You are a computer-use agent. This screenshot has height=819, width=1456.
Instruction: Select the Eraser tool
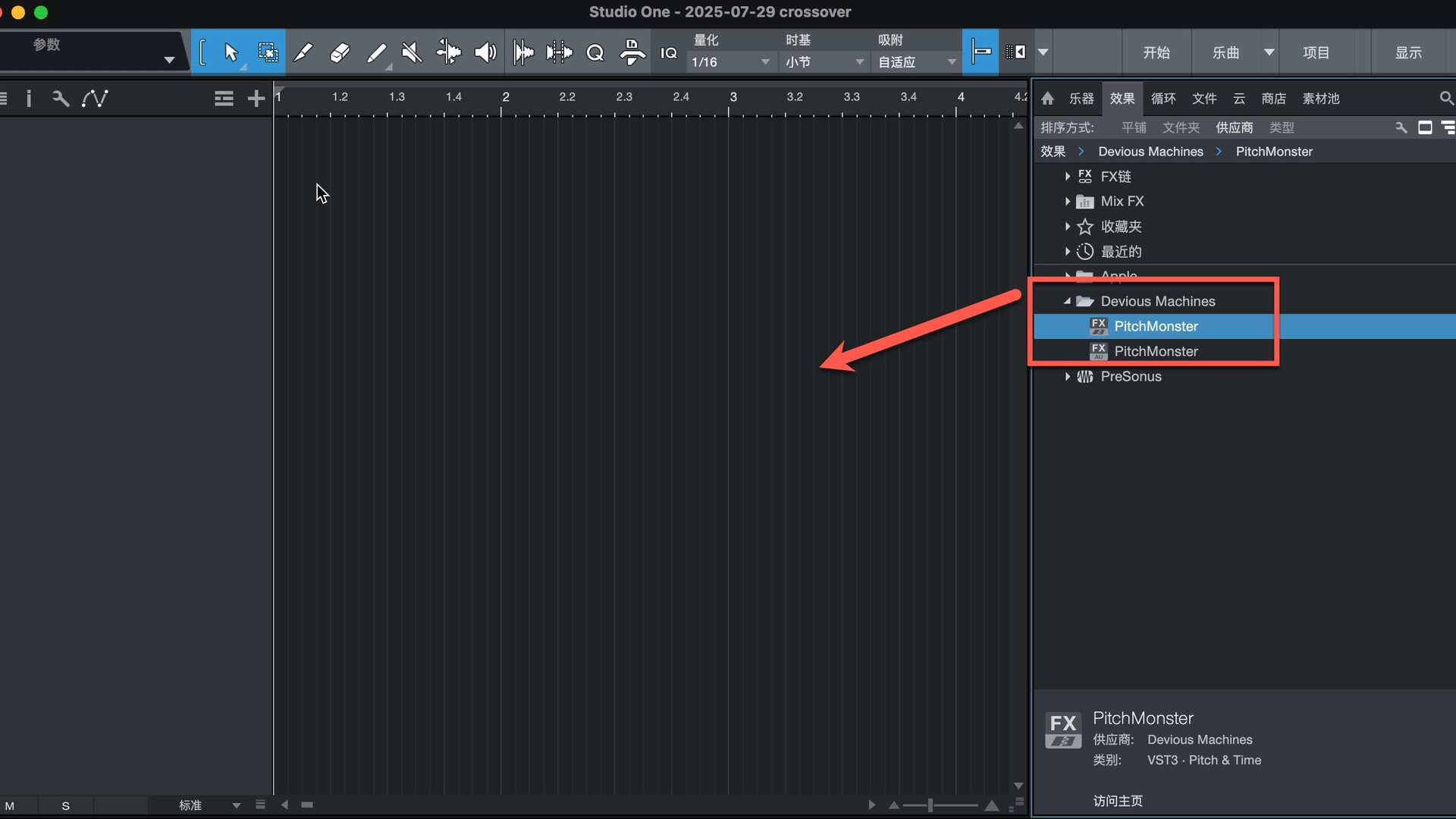(340, 52)
